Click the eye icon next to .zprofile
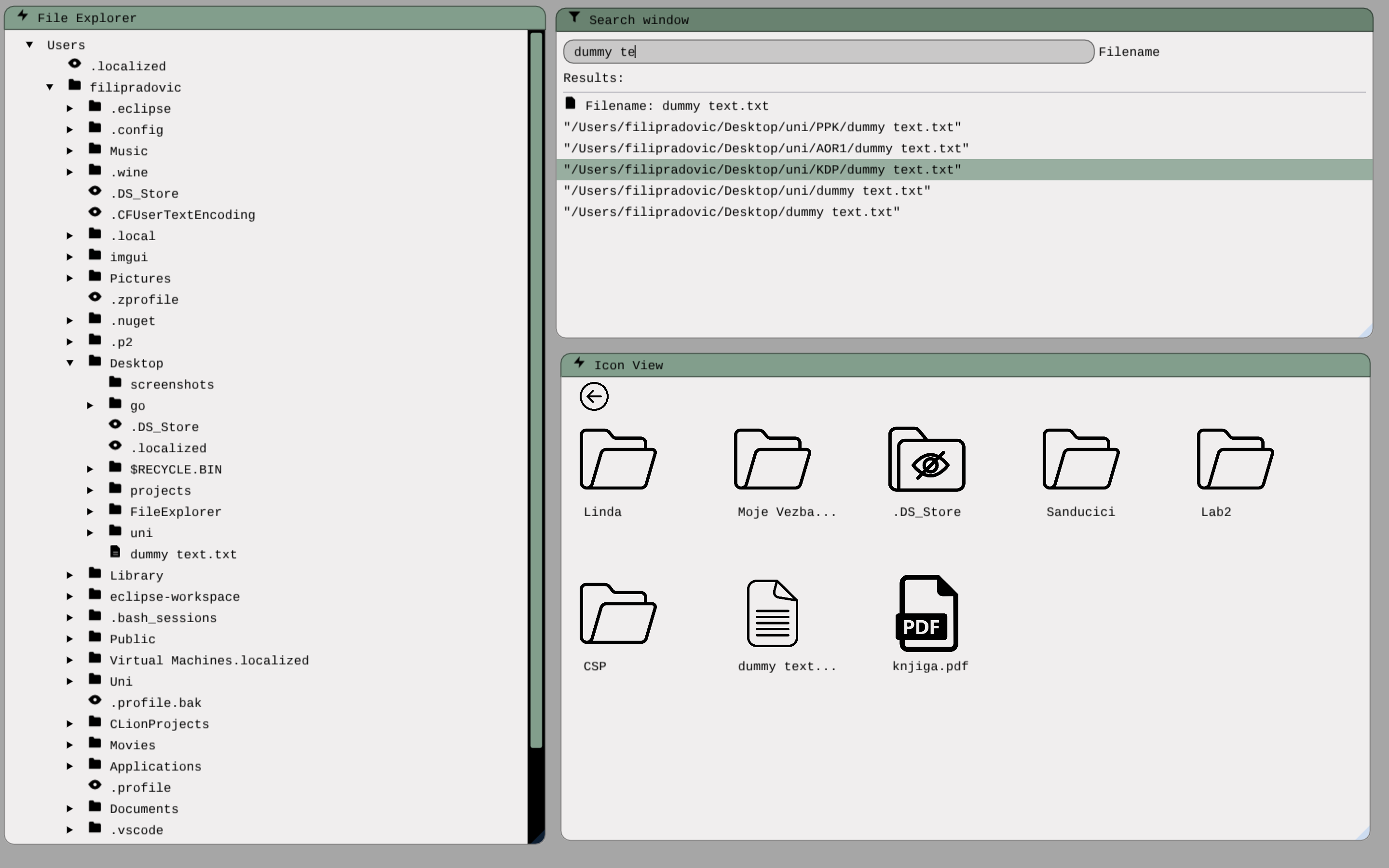1389x868 pixels. point(95,298)
